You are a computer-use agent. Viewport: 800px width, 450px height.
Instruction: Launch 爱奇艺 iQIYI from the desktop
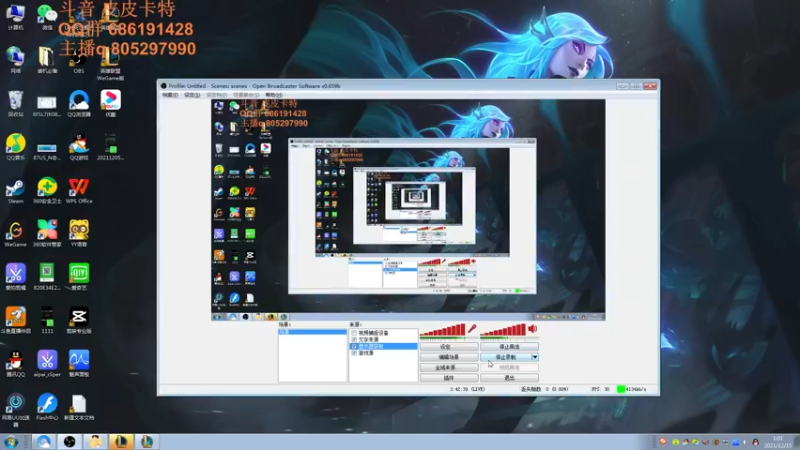click(79, 277)
